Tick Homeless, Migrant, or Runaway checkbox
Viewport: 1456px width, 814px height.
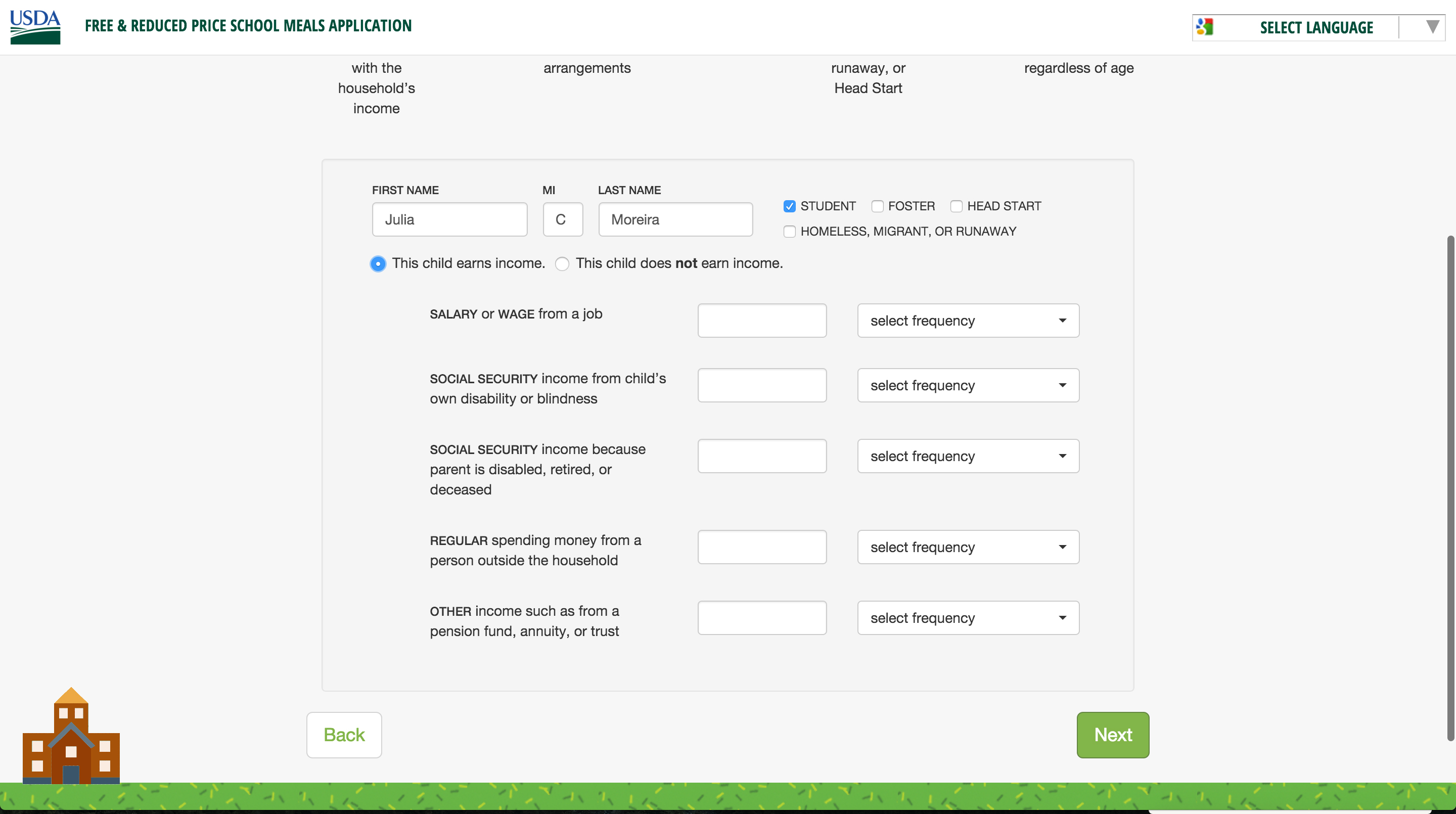click(789, 232)
